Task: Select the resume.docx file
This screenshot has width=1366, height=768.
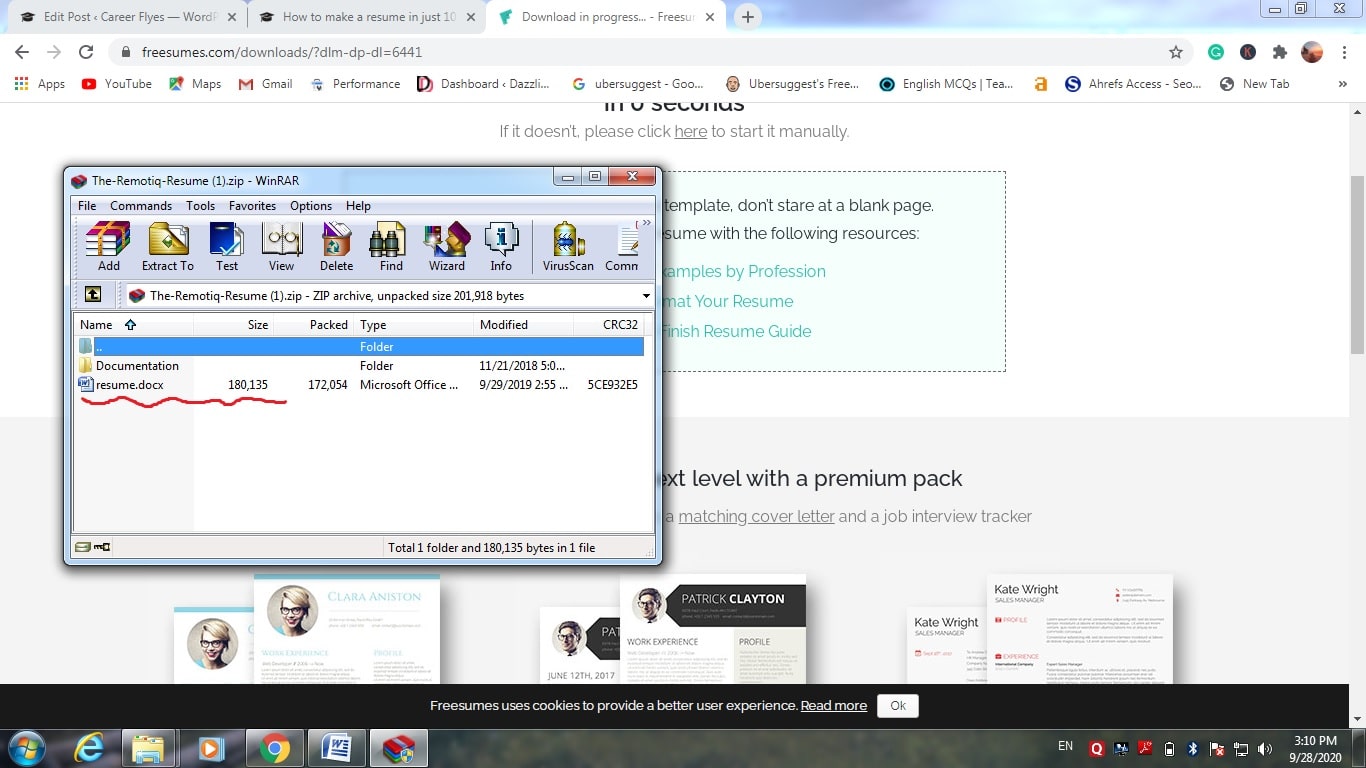Action: pyautogui.click(x=129, y=385)
